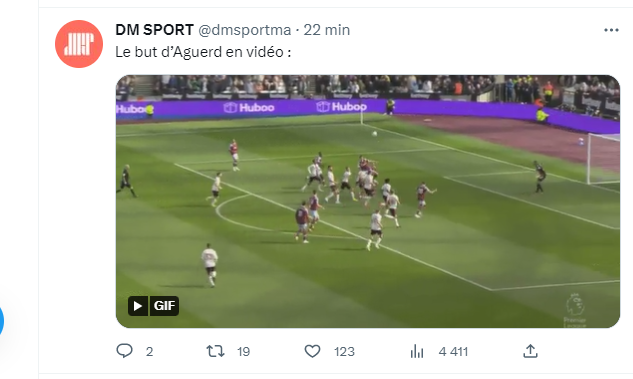
Task: Click the GIF label badge
Action: 164,306
